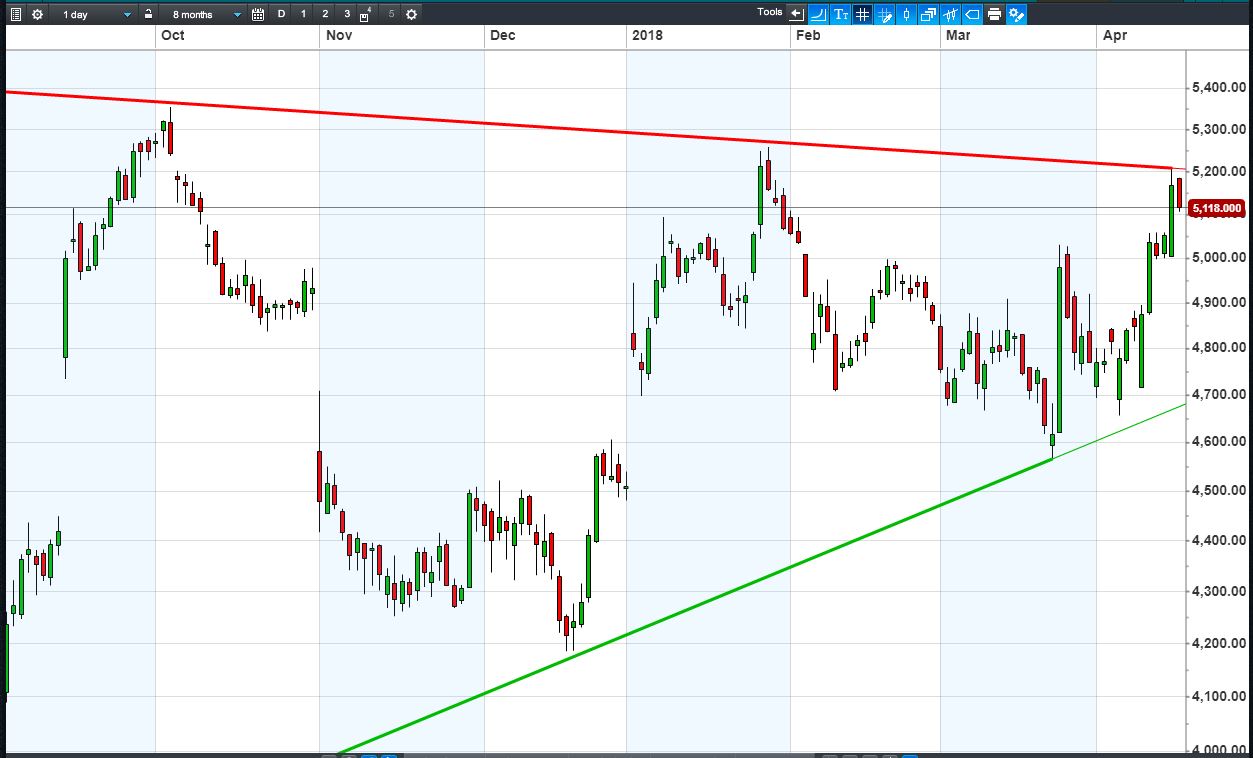
Task: Click the 5,000.00 price axis label
Action: pos(1219,258)
